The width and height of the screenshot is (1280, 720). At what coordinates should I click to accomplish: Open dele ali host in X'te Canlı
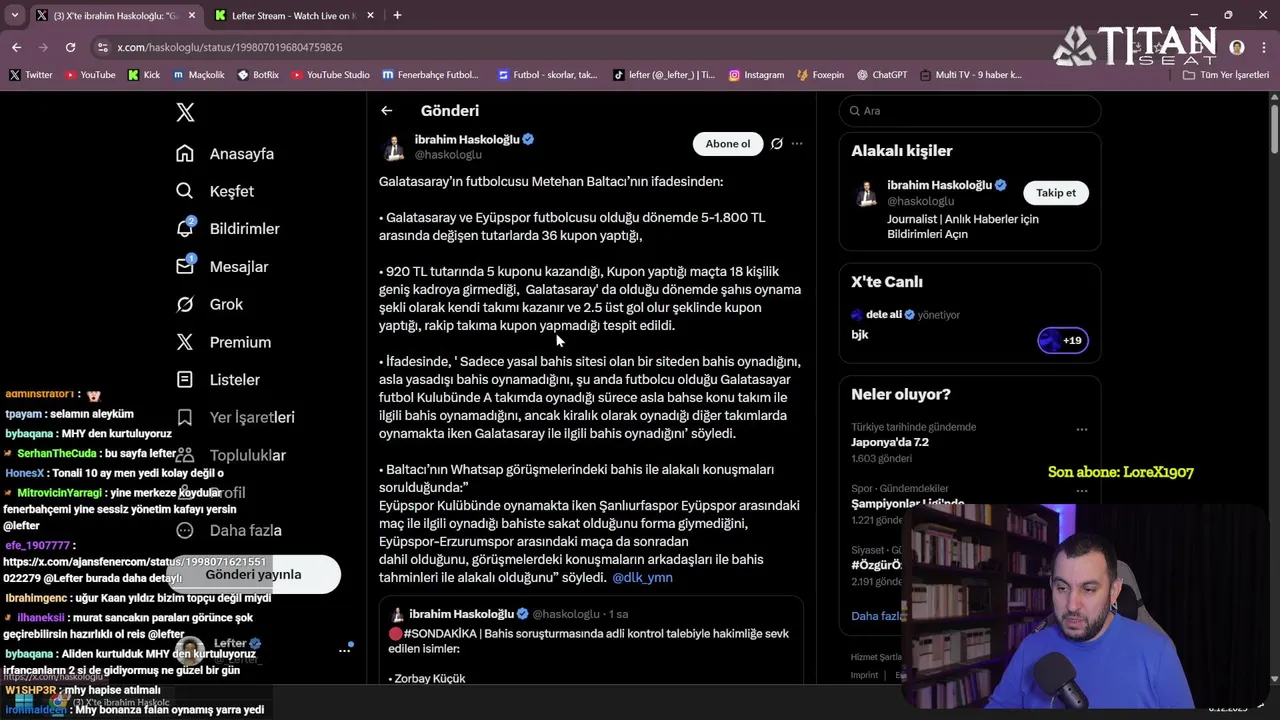(x=883, y=315)
